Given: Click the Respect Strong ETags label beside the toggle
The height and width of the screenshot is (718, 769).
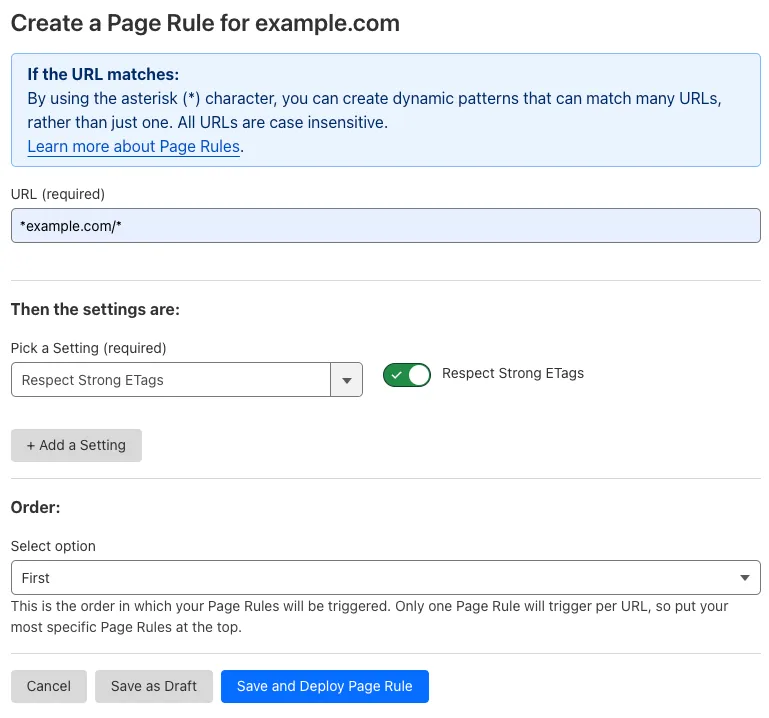Looking at the screenshot, I should click(512, 373).
